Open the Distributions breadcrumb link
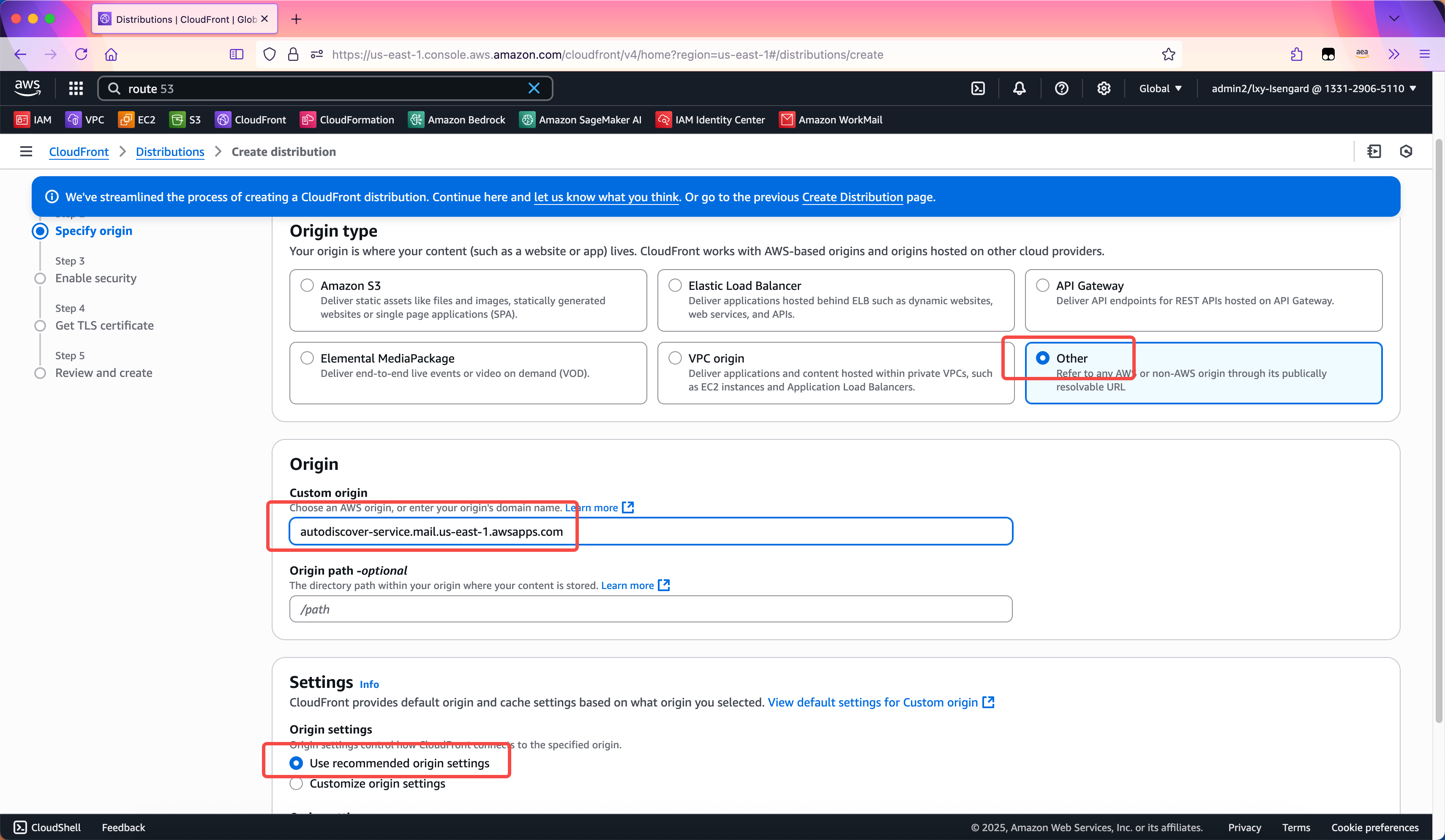 coord(170,151)
